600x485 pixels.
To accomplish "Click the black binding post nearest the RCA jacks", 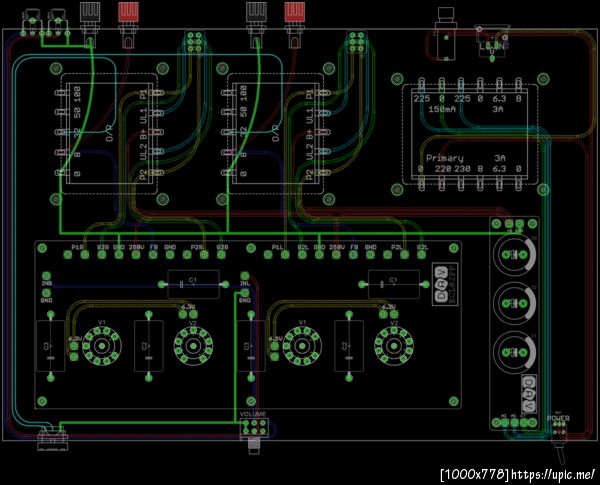I will tap(90, 24).
